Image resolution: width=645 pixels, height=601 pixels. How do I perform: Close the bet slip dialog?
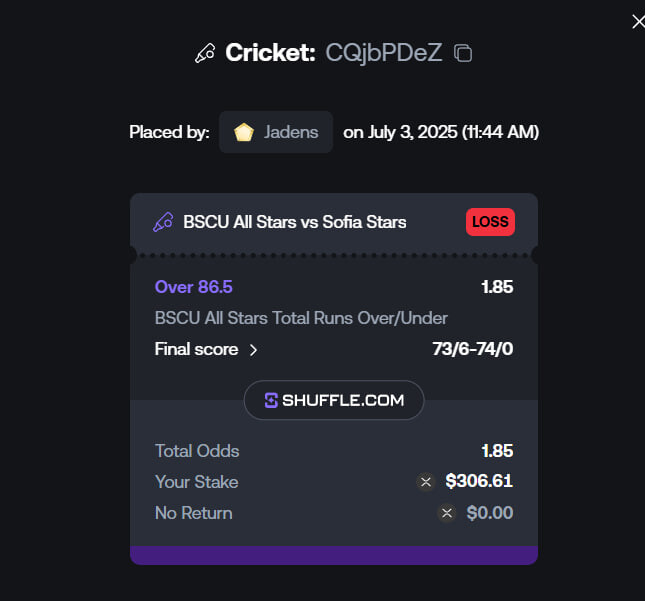638,21
